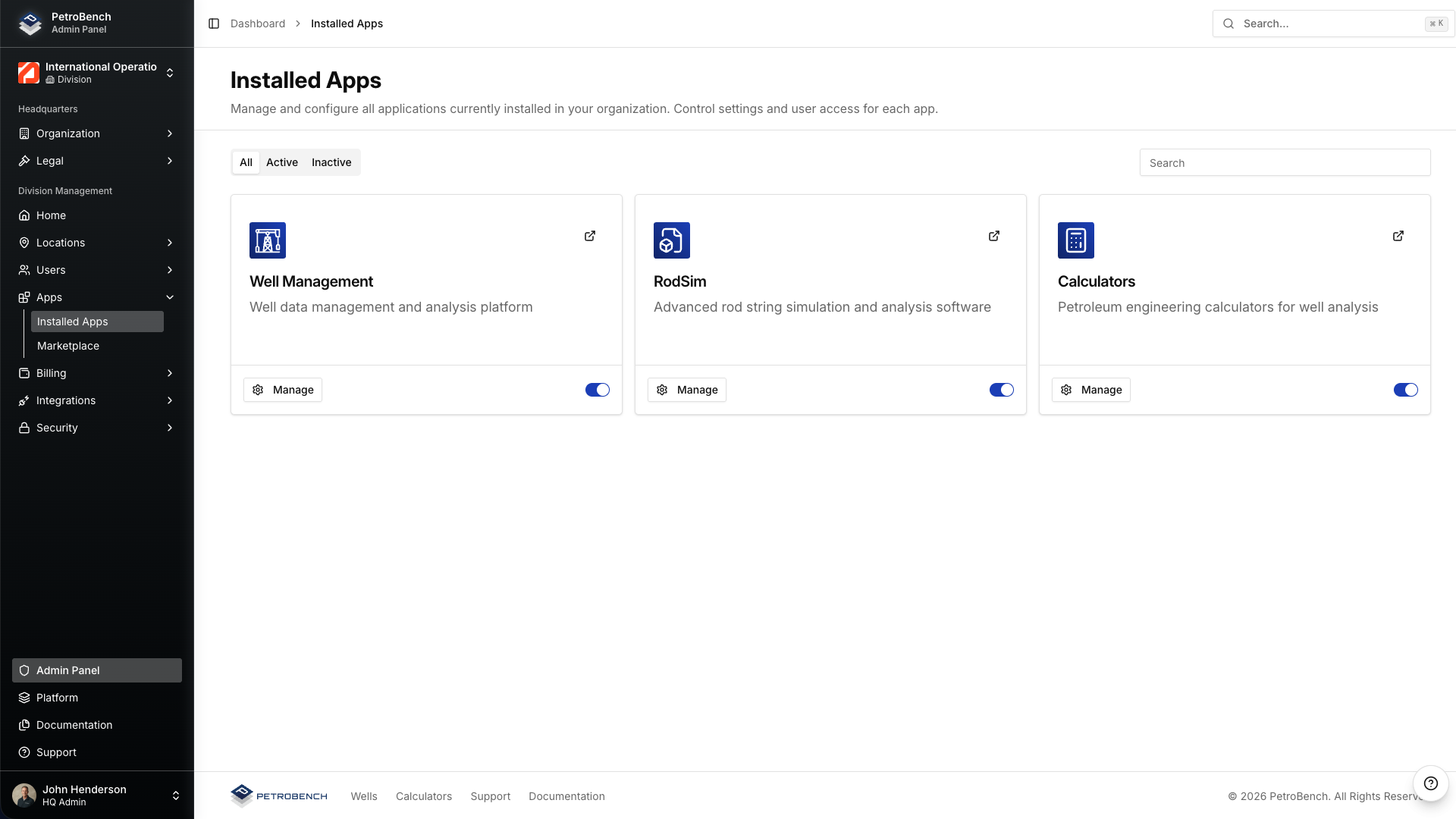
Task: Expand the Organization section
Action: [x=96, y=133]
